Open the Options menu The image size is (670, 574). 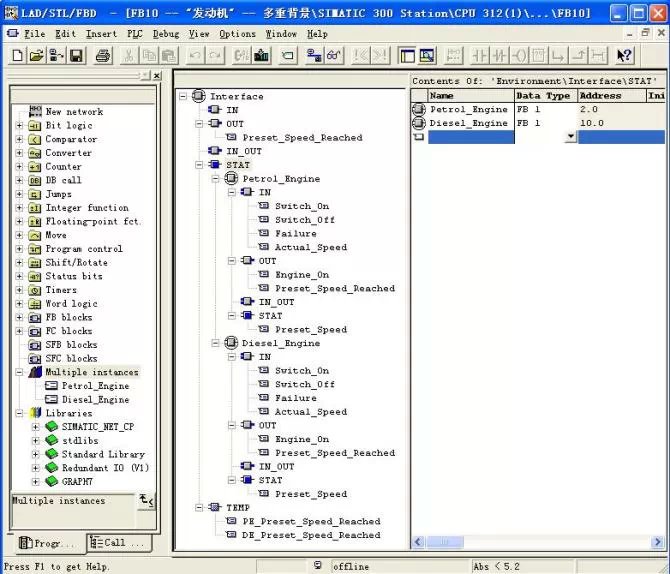click(237, 34)
